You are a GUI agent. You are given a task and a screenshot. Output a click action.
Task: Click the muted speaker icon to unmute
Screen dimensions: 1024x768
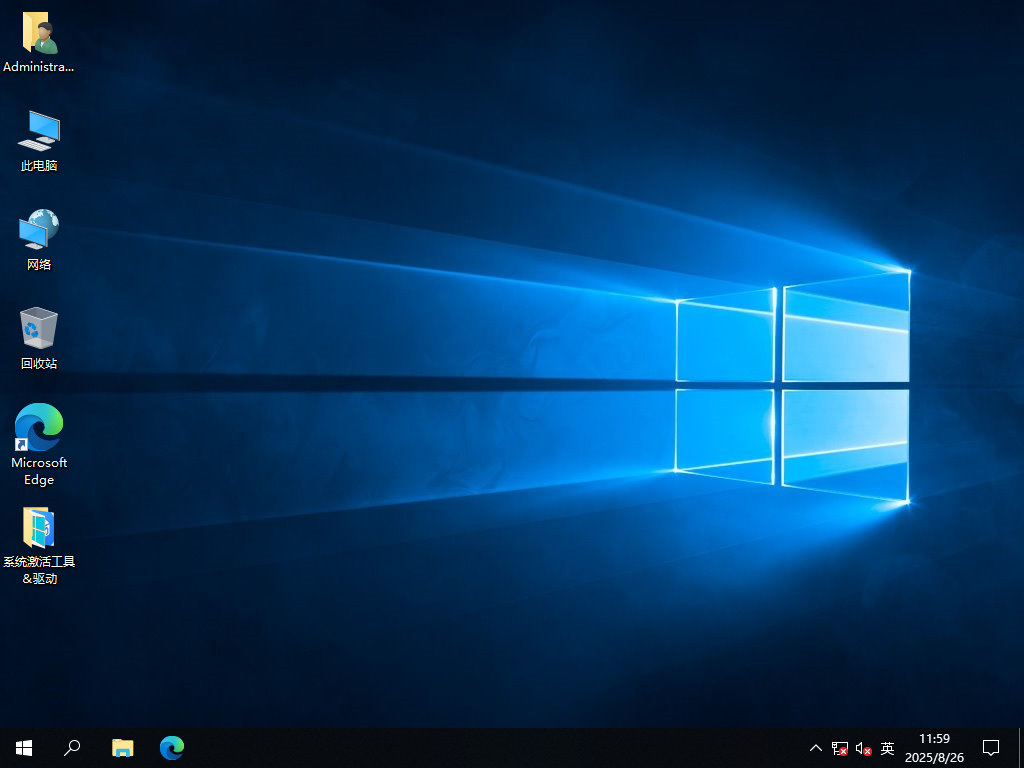[x=862, y=748]
